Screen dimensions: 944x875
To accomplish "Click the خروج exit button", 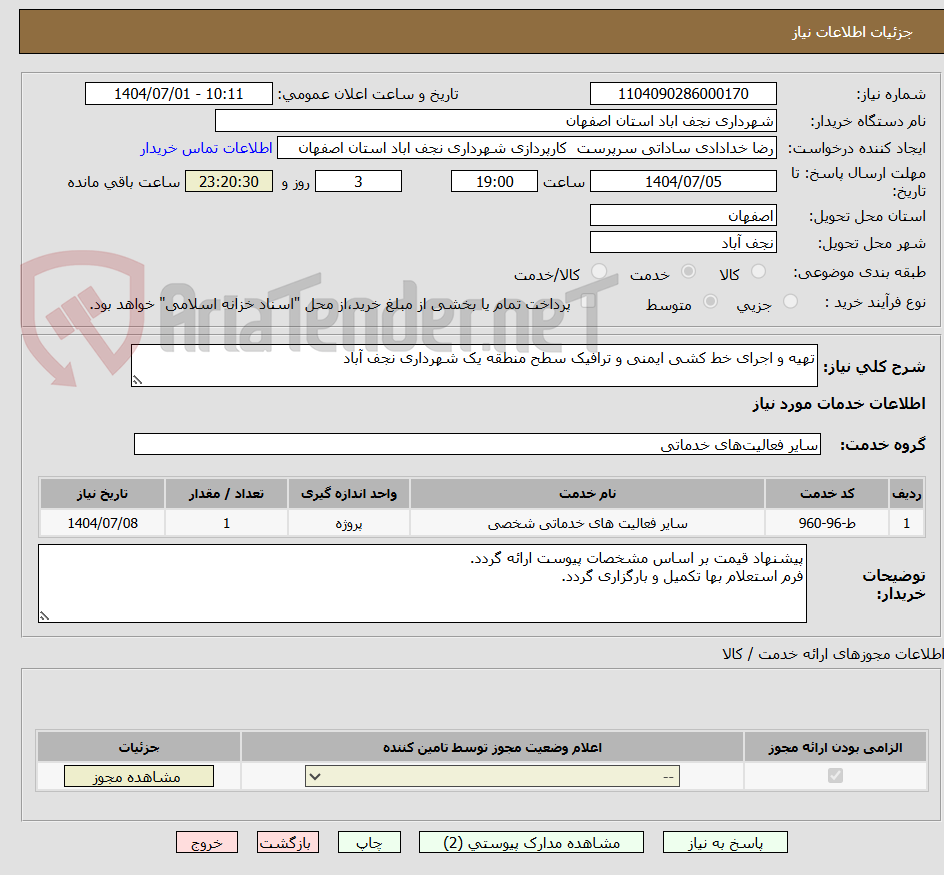I will [x=207, y=841].
